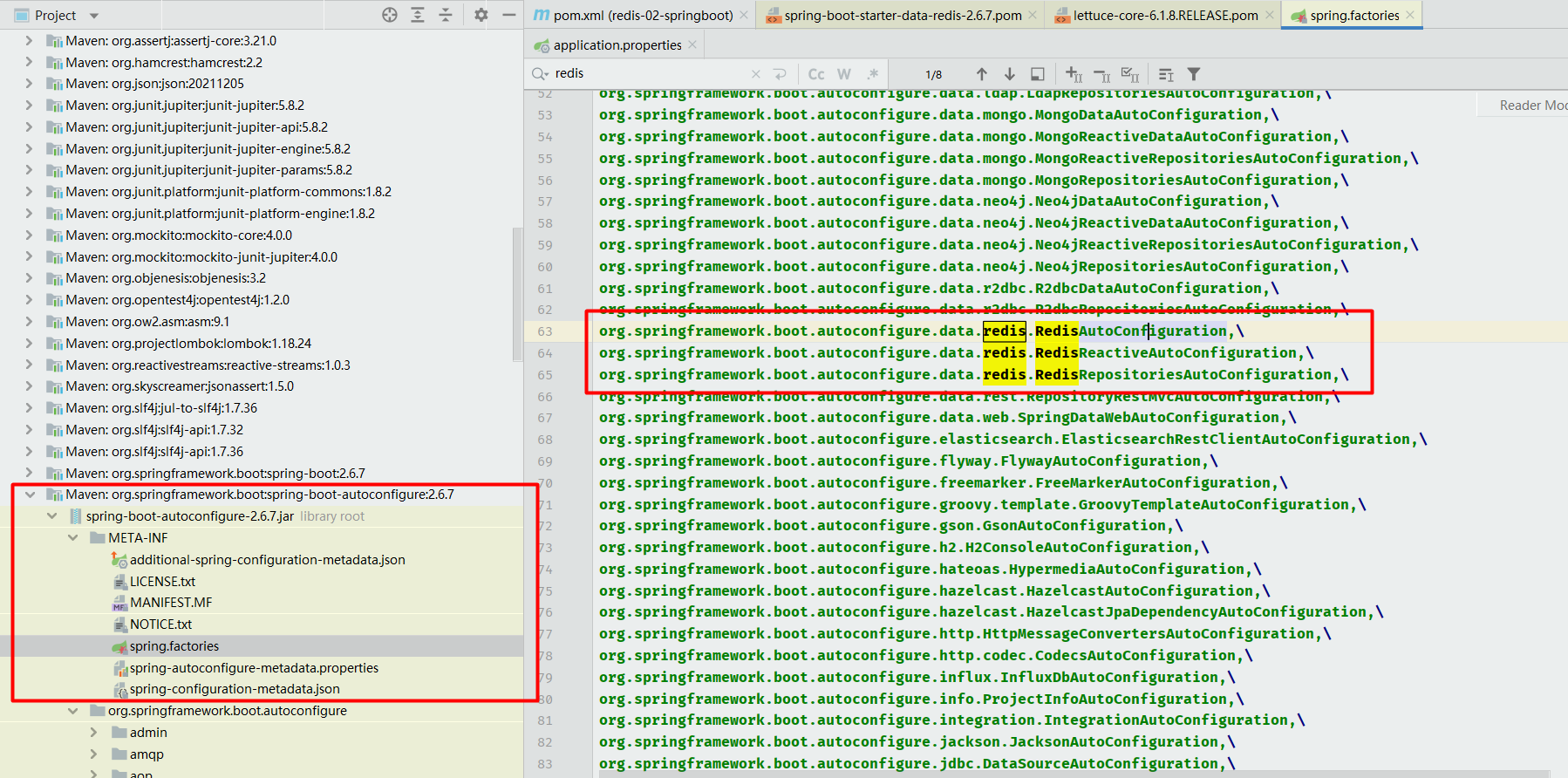1568x778 pixels.
Task: Click the Collapse All icon in Project panel
Action: point(446,15)
